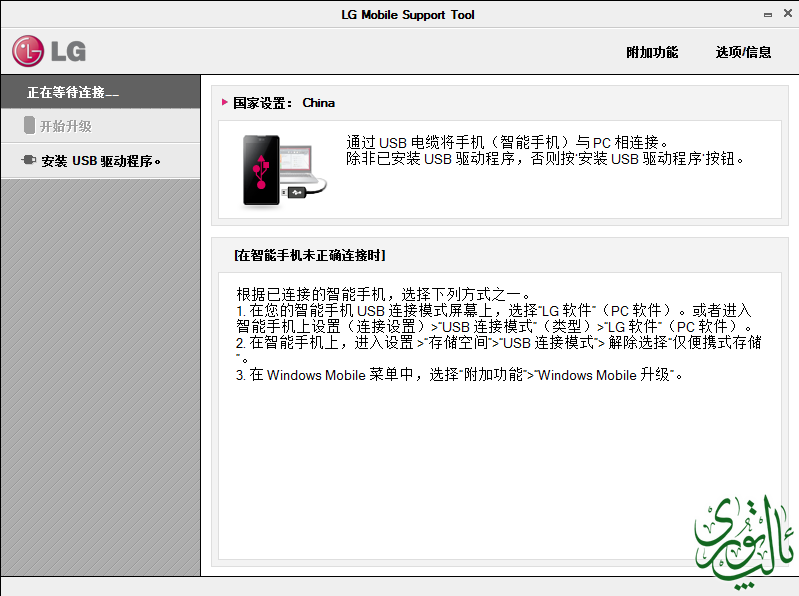Click the line 根据已连接的智能手机
This screenshot has width=799, height=596.
click(383, 294)
